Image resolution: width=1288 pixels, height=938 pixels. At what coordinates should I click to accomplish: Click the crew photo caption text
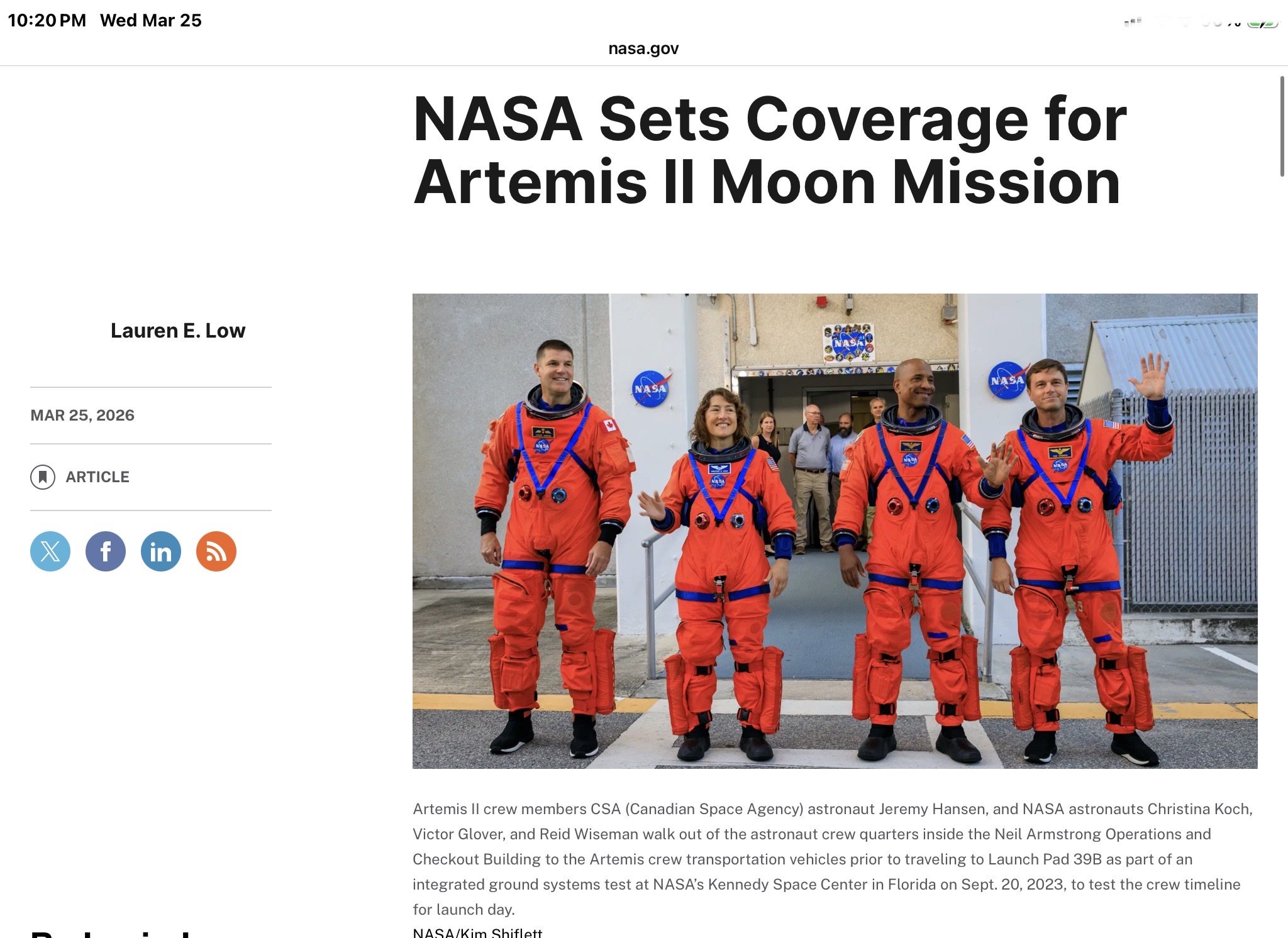tap(832, 859)
